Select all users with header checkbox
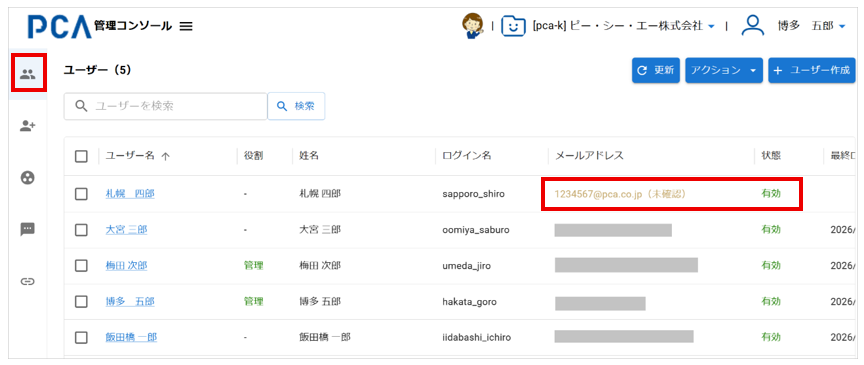The width and height of the screenshot is (864, 365). pyautogui.click(x=82, y=157)
